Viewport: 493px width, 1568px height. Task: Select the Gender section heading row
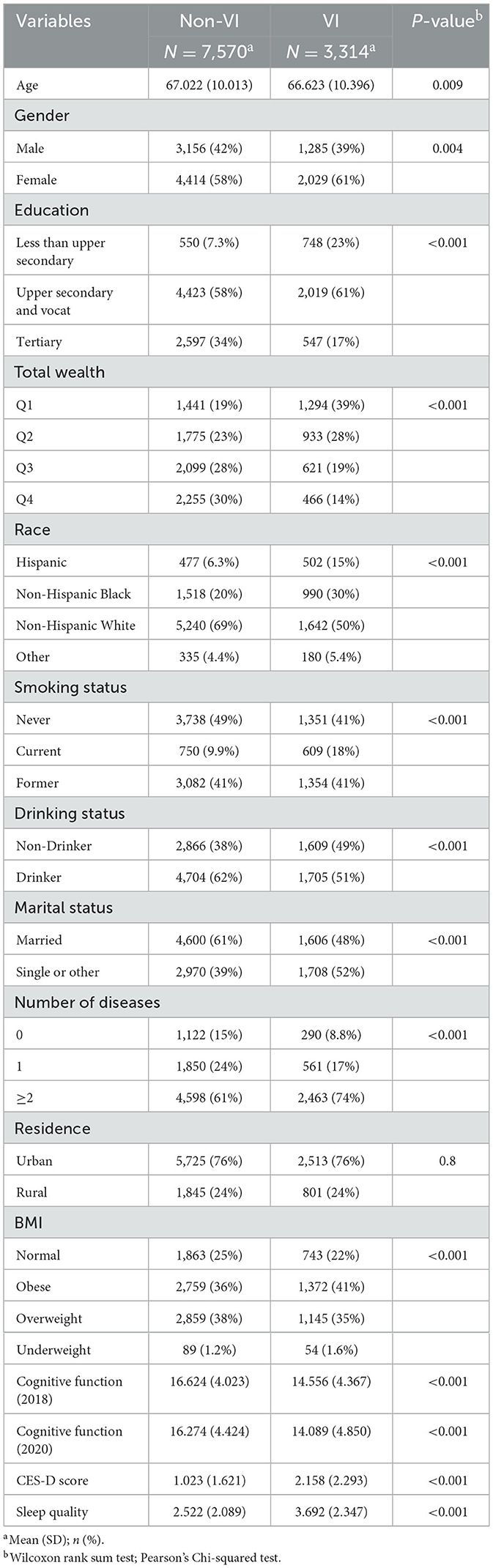tap(42, 116)
